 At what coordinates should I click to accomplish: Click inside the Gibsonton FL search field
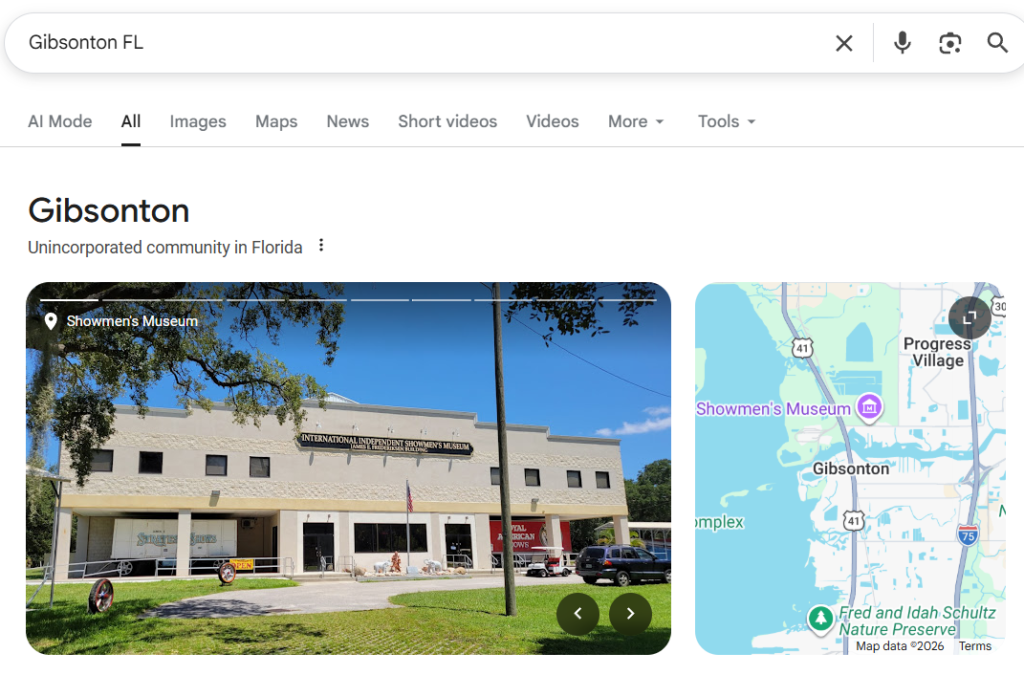418,43
